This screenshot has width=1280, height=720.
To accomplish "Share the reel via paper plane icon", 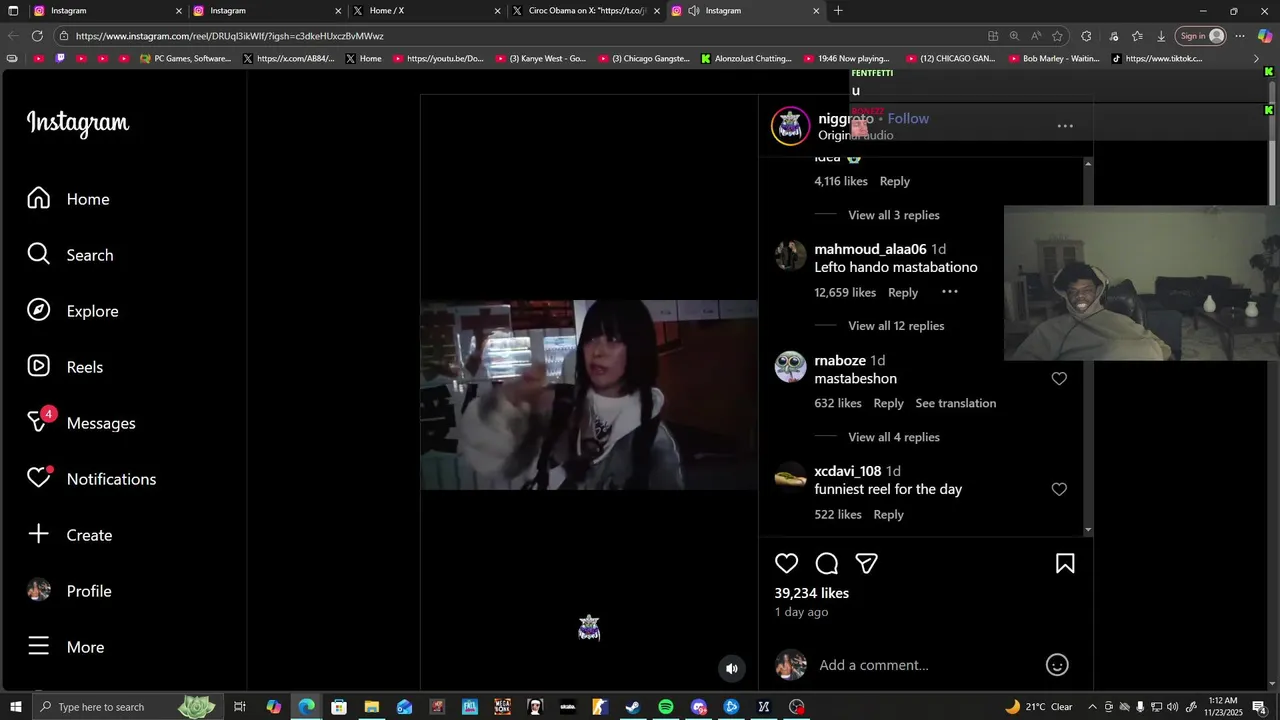I will pyautogui.click(x=867, y=563).
